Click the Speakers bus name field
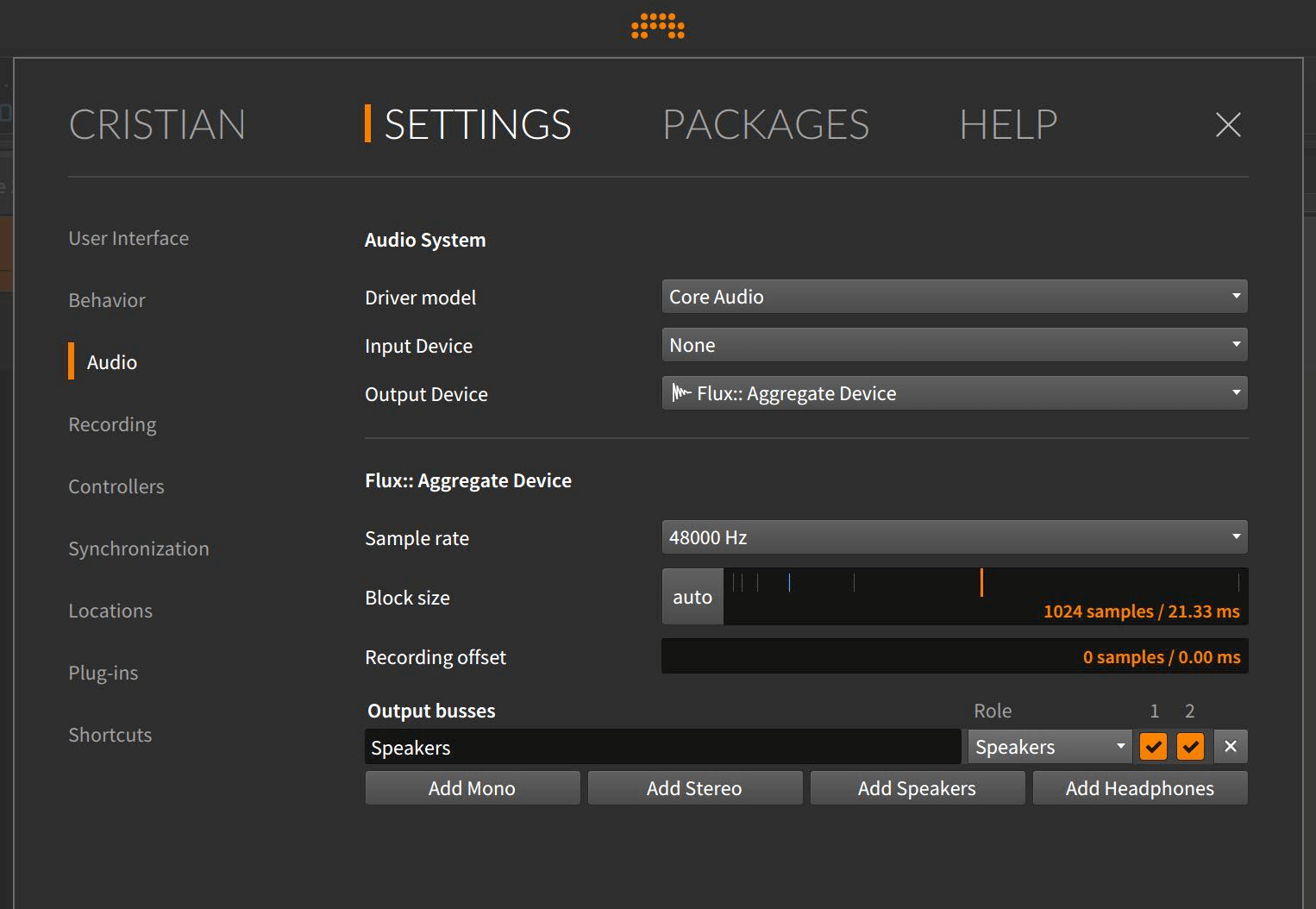1316x909 pixels. click(661, 748)
